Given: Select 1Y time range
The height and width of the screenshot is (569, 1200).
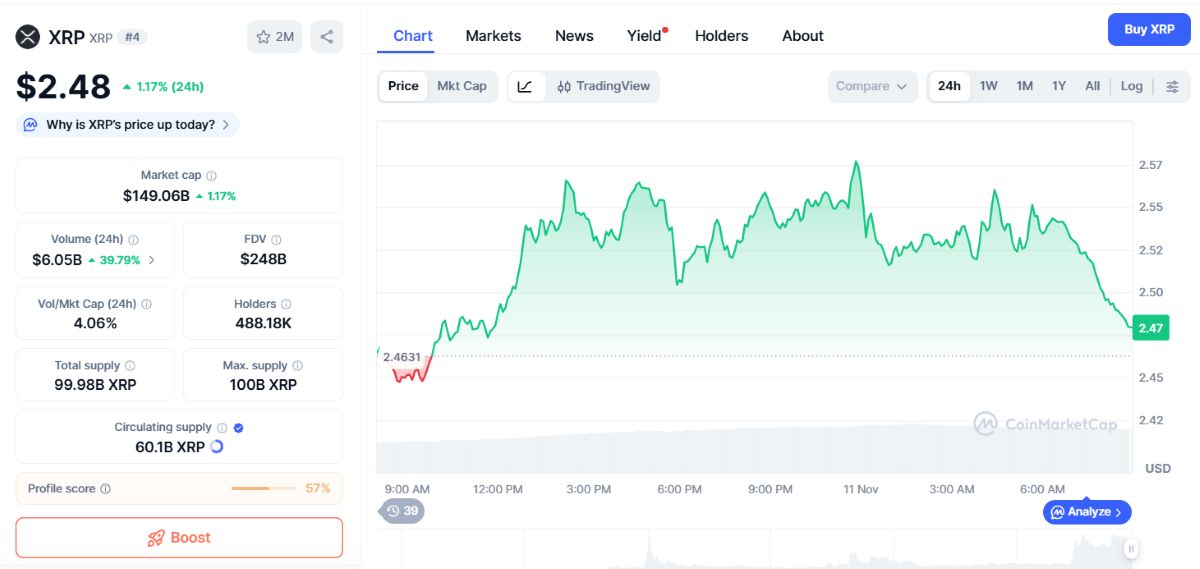Looking at the screenshot, I should click(1059, 86).
